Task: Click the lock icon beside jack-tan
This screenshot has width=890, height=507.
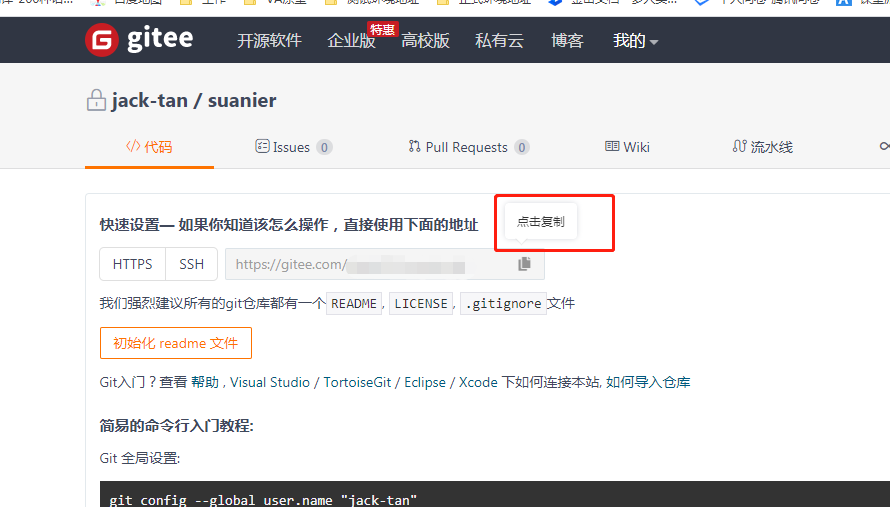Action: 96,100
